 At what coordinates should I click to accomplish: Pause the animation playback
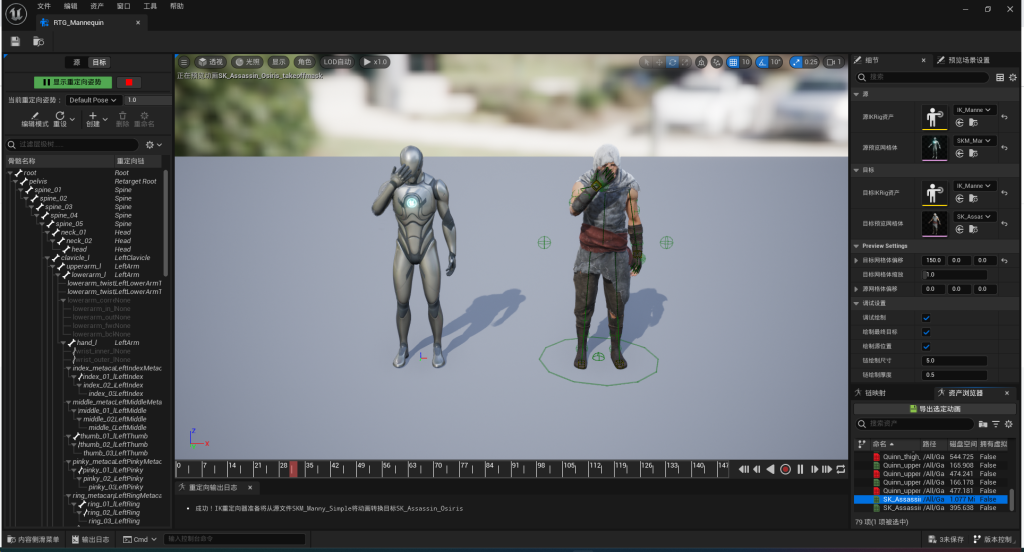click(800, 469)
